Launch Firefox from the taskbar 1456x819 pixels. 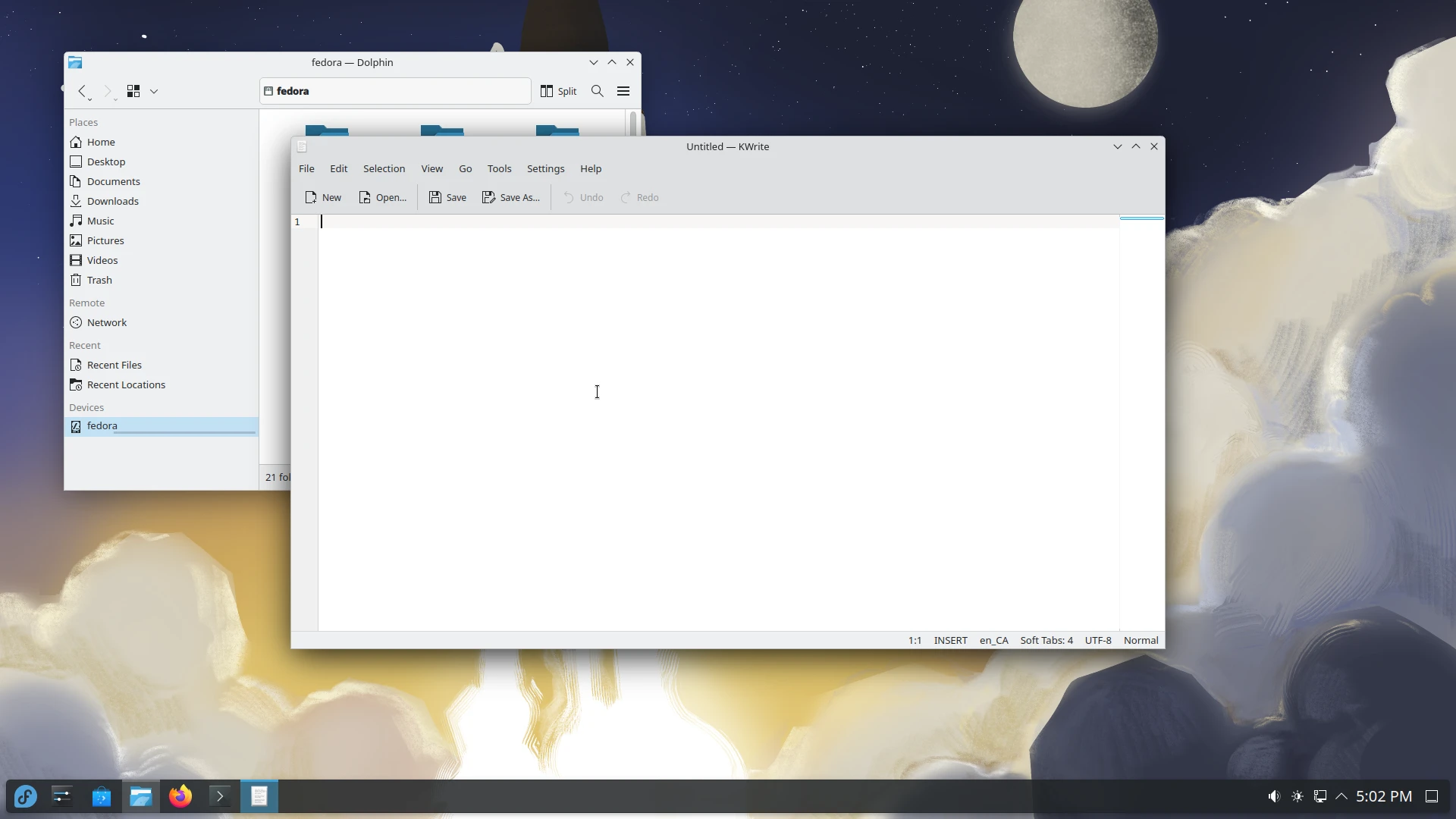180,795
